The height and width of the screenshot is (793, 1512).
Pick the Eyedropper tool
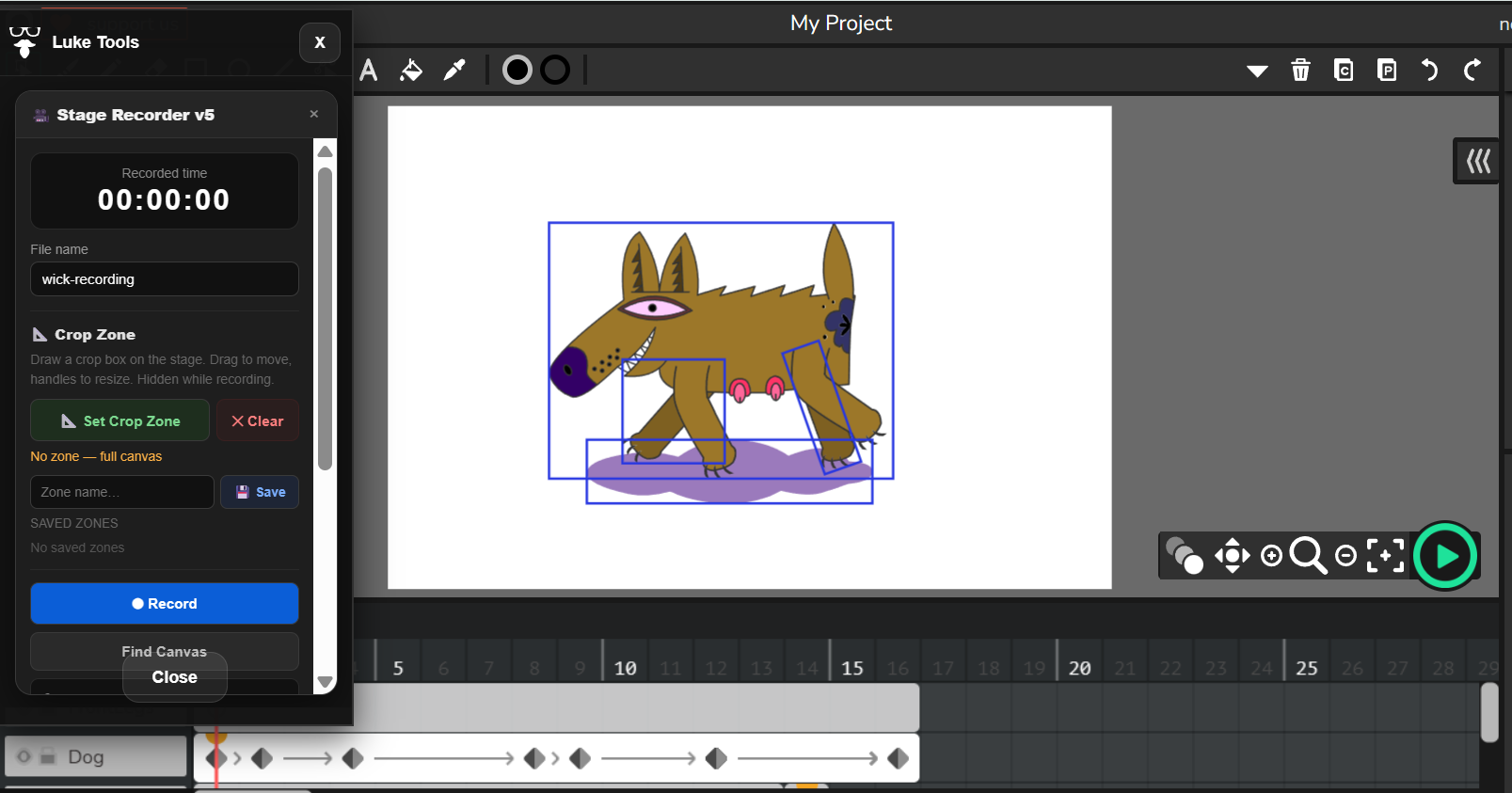pos(454,71)
